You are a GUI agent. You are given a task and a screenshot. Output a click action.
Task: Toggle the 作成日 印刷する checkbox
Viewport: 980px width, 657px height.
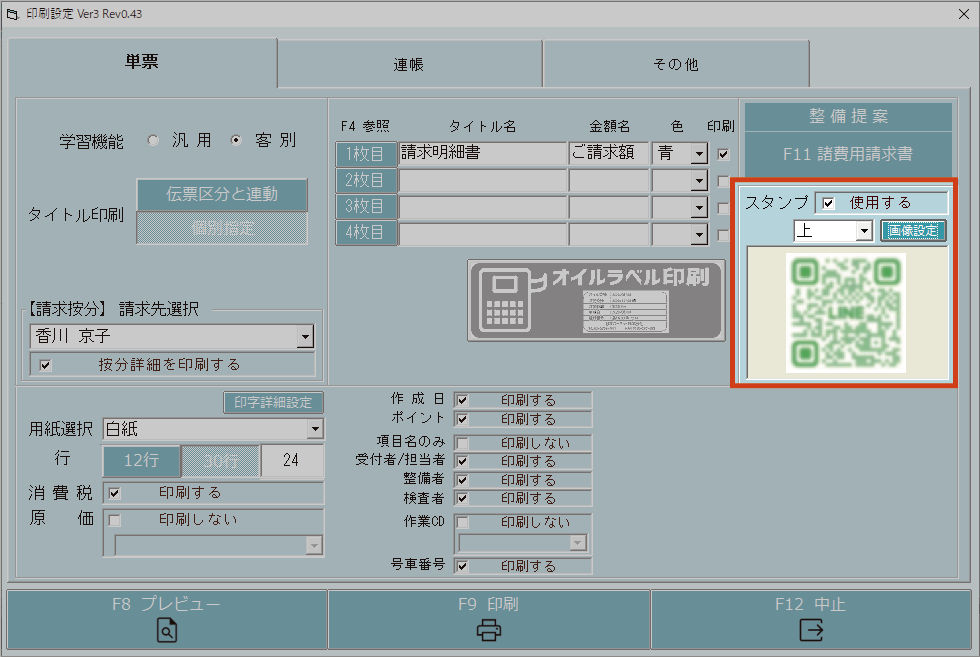462,400
